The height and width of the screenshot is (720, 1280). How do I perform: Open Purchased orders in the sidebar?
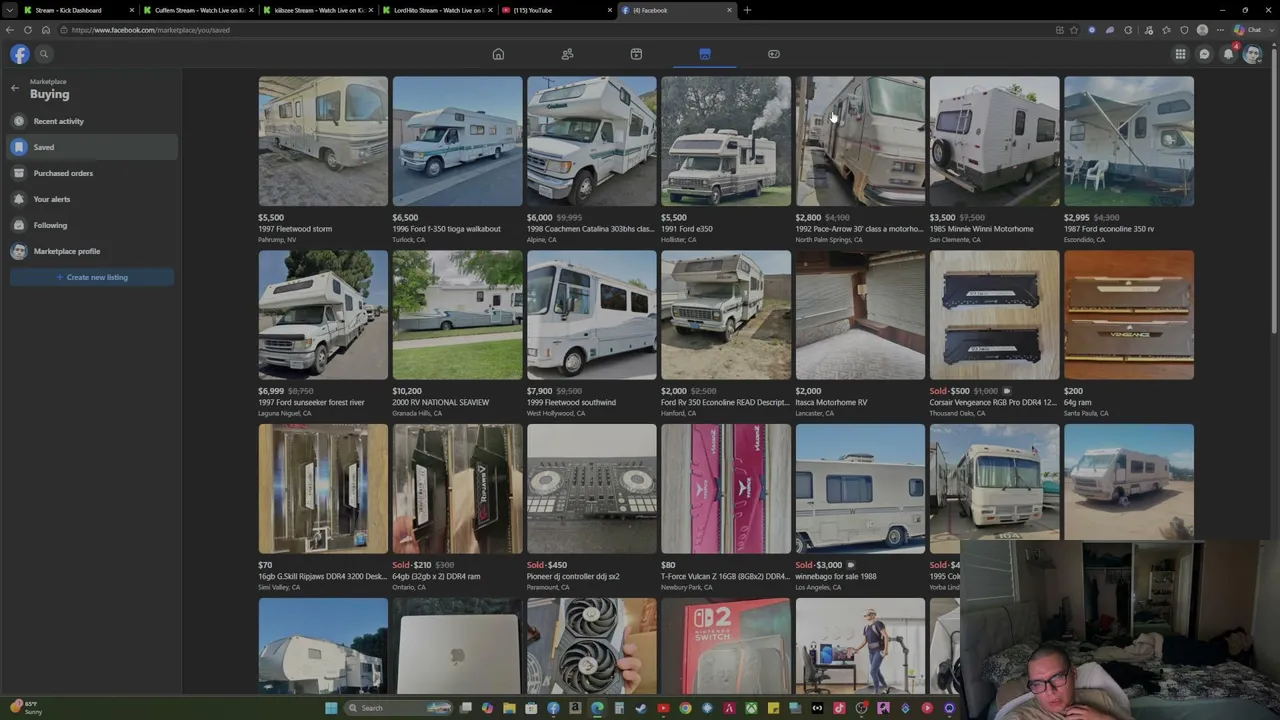pyautogui.click(x=92, y=173)
